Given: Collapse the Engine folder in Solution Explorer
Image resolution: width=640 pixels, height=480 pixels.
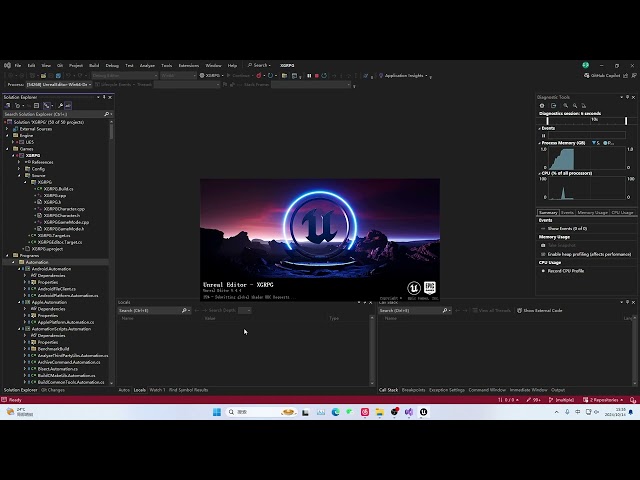Looking at the screenshot, I should (7, 136).
